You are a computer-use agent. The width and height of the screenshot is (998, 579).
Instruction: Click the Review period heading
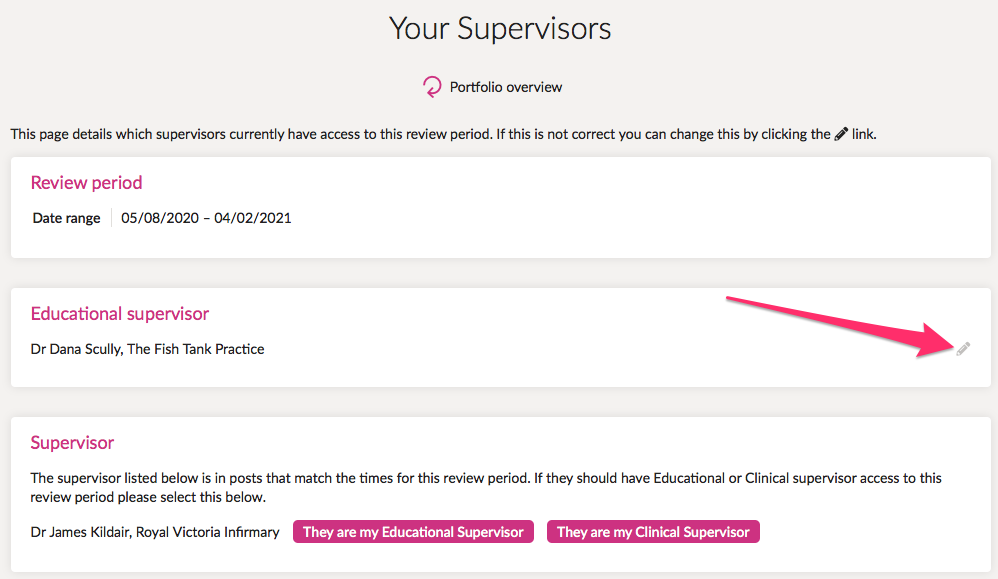(87, 183)
